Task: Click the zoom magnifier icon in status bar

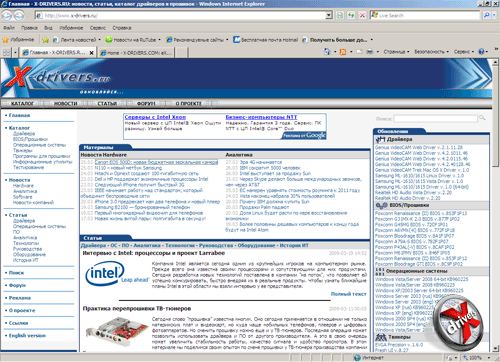Action: [x=466, y=358]
